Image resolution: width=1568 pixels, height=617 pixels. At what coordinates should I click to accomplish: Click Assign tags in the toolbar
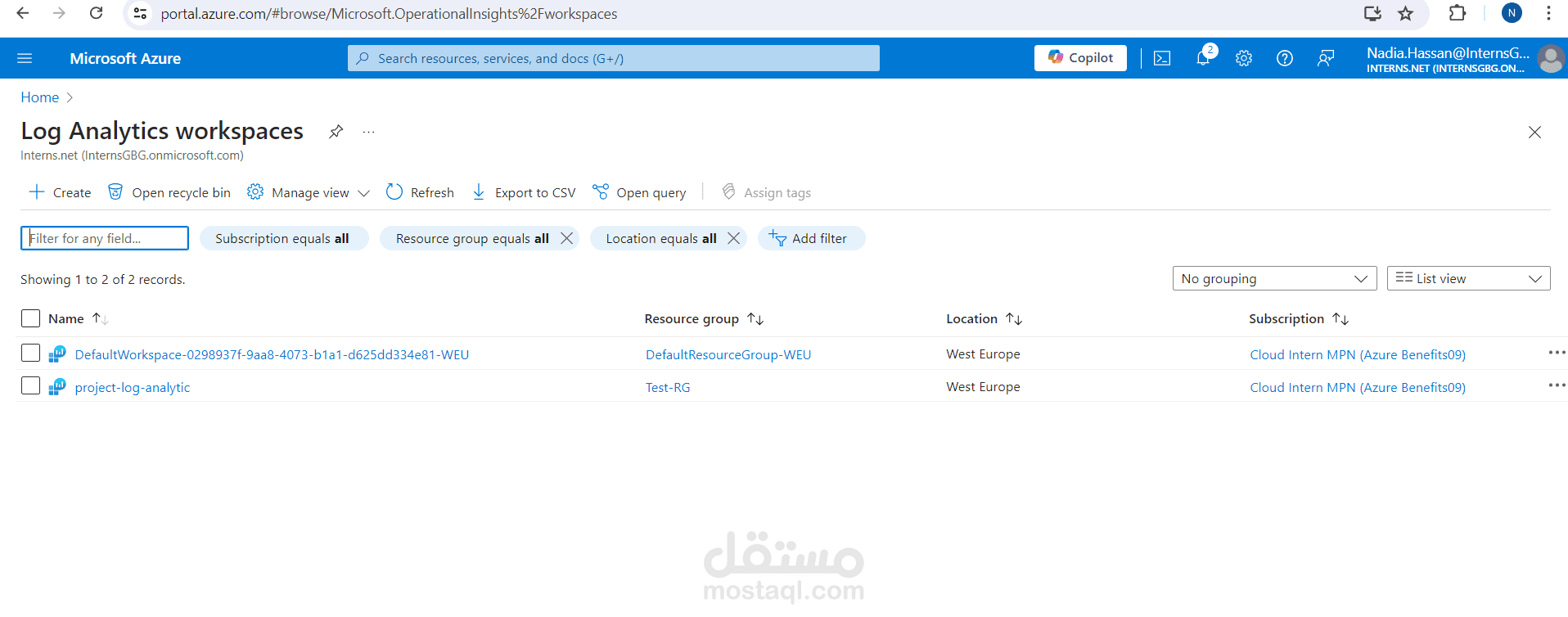click(766, 192)
